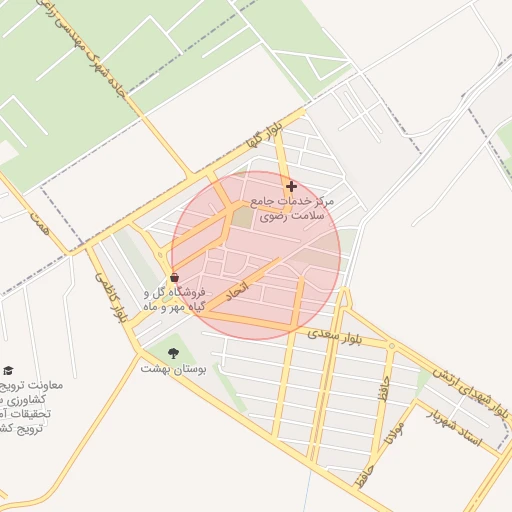
Task: Click the اتحاد street label
Action: click(237, 291)
